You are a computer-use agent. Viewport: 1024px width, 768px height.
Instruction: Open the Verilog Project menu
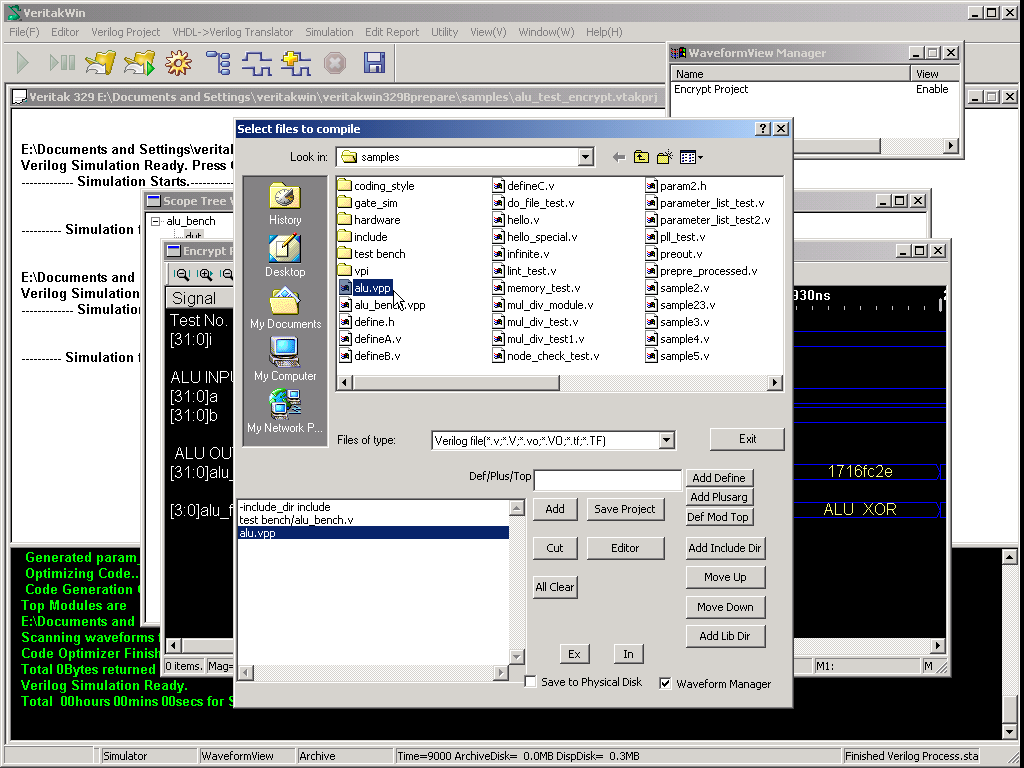125,32
